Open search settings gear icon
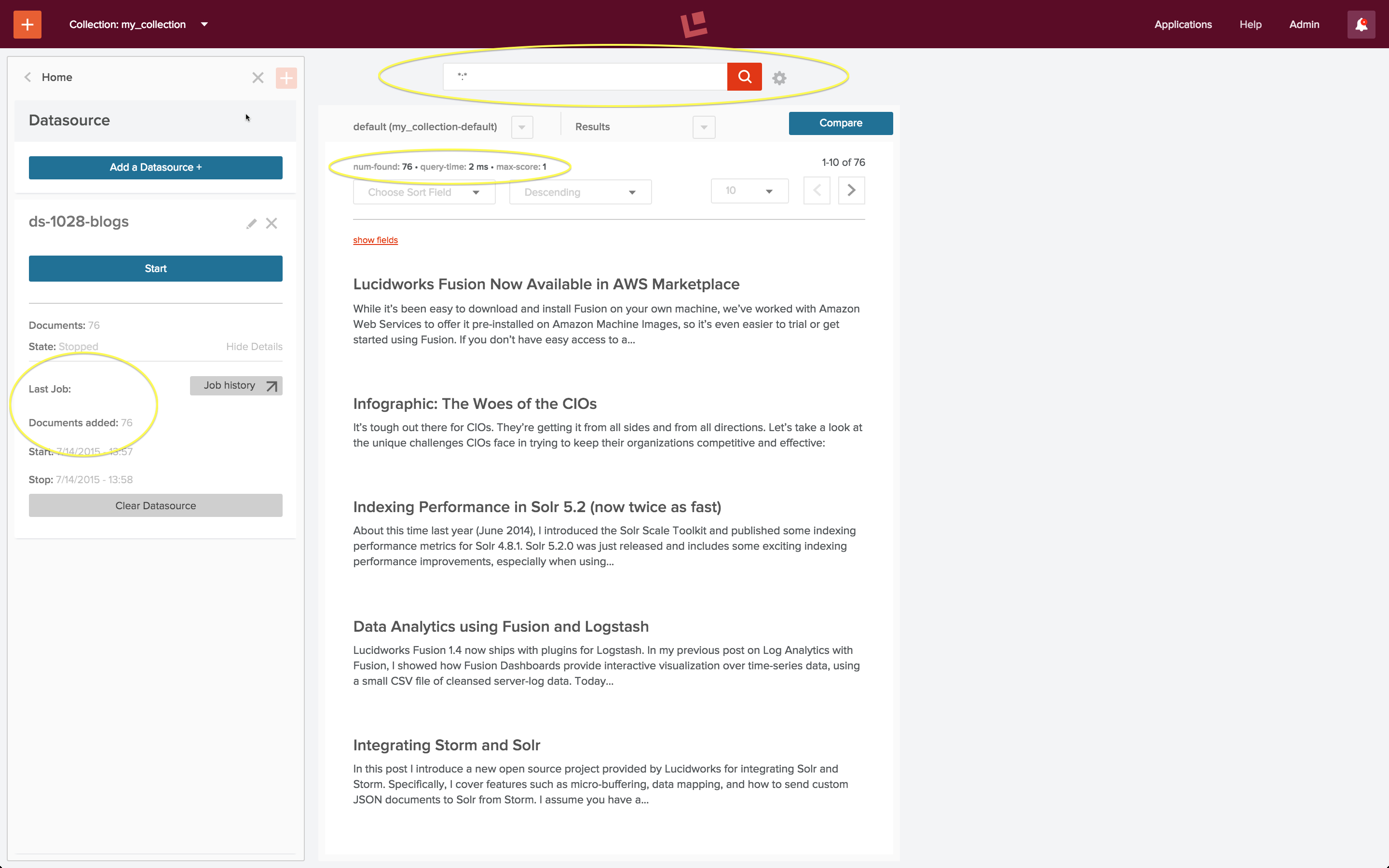The width and height of the screenshot is (1389, 868). 779,76
